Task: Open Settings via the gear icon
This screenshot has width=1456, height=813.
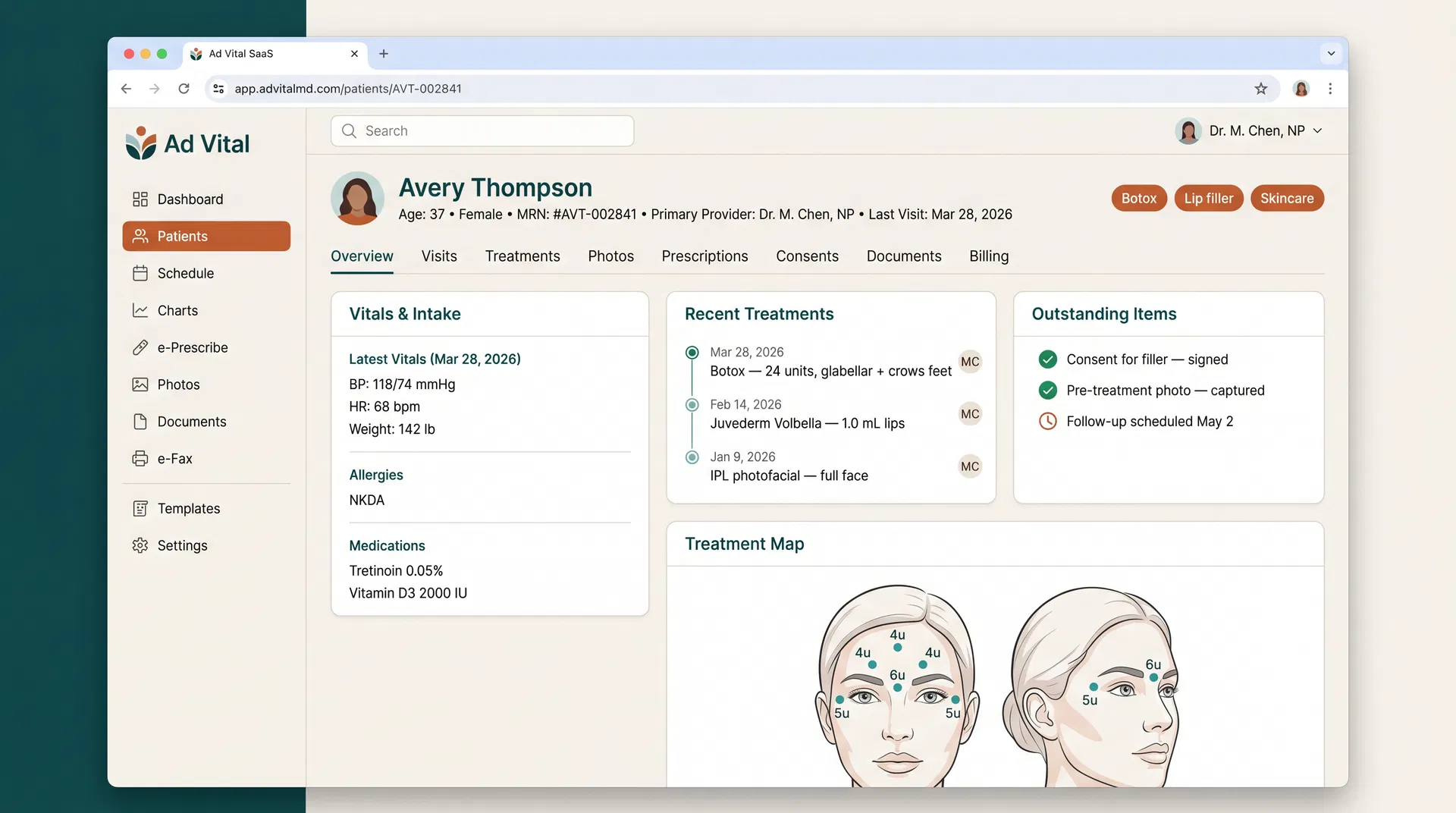Action: (x=141, y=545)
